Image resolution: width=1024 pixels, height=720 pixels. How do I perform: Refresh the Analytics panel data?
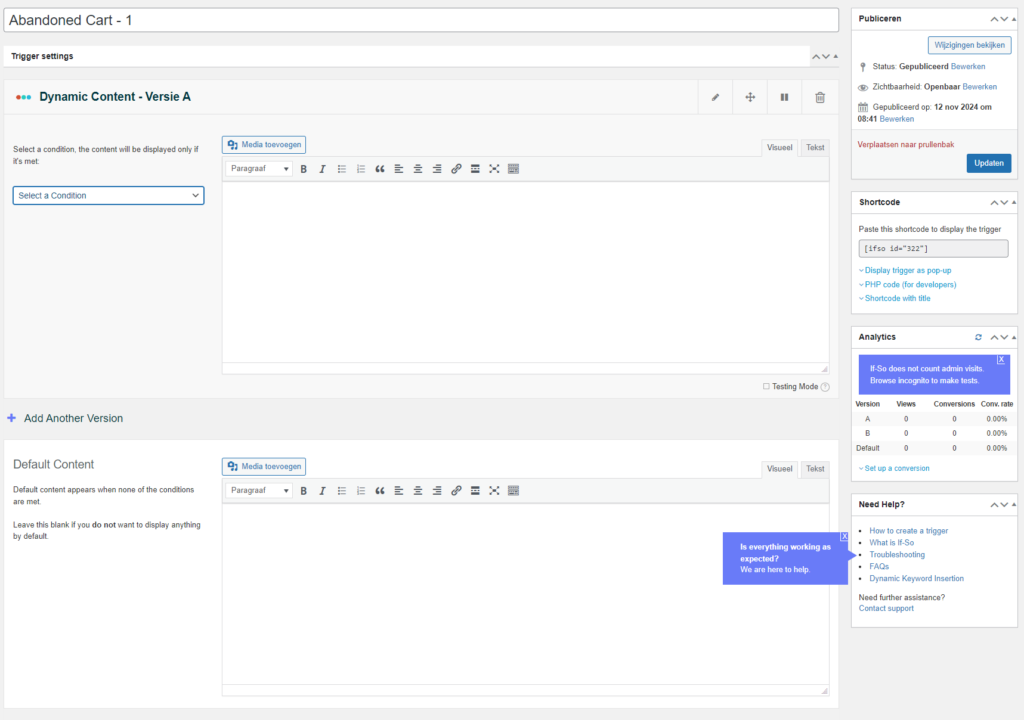(978, 337)
